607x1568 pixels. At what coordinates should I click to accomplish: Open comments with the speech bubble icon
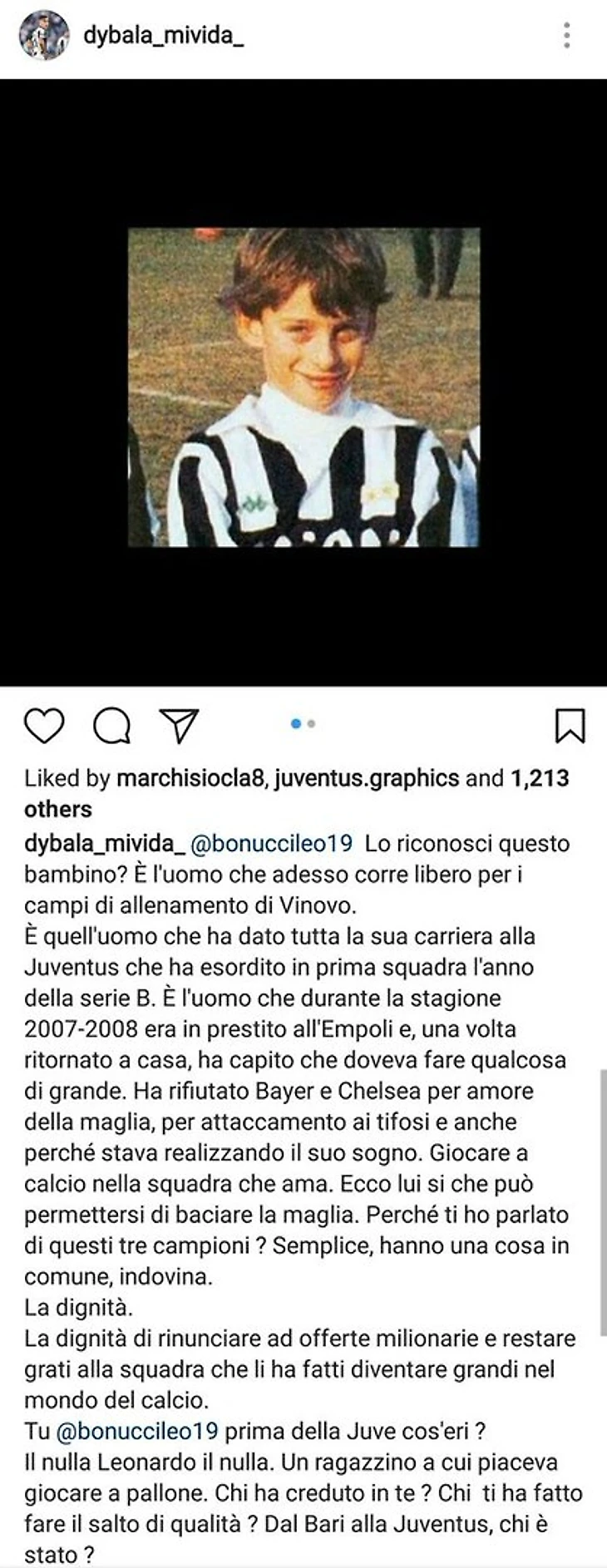[112, 725]
